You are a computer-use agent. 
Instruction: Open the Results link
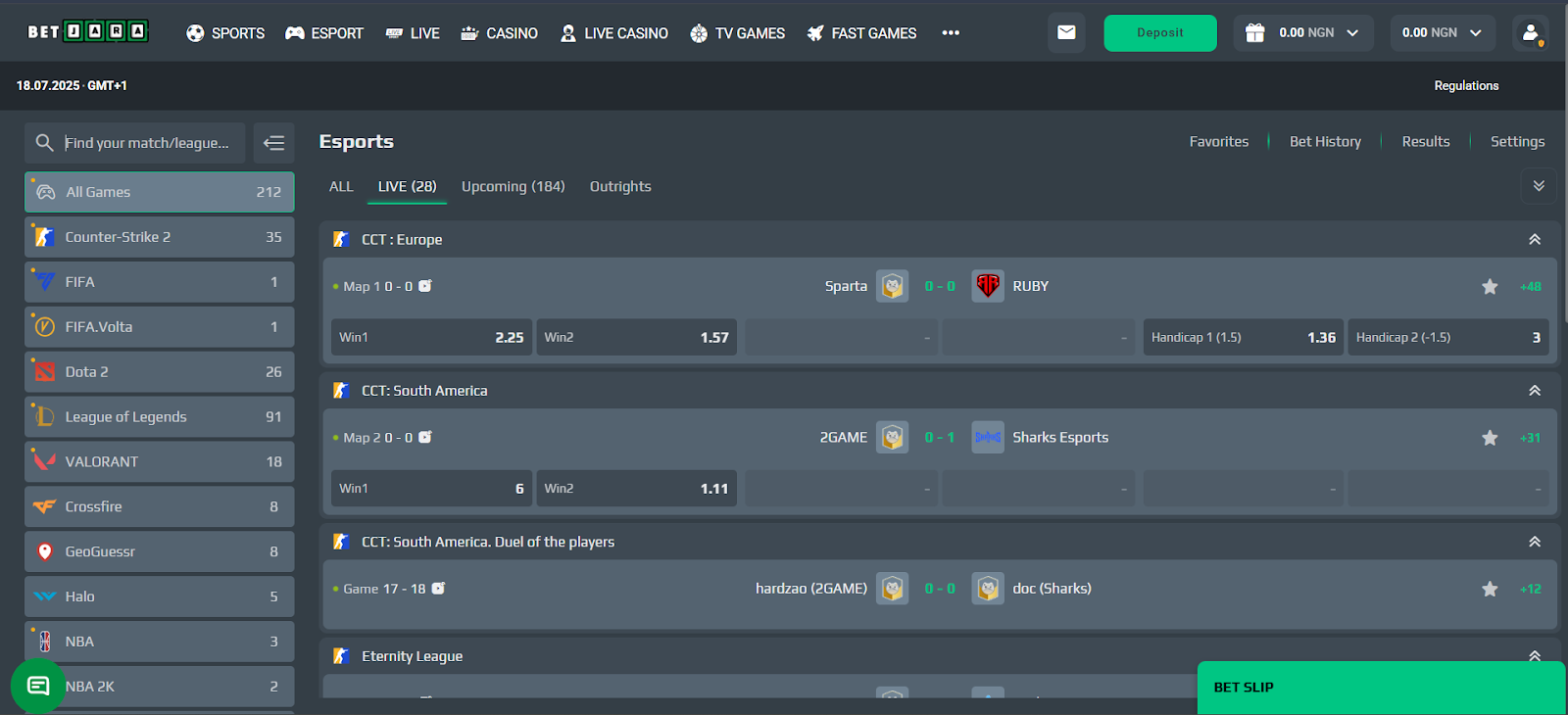tap(1426, 141)
